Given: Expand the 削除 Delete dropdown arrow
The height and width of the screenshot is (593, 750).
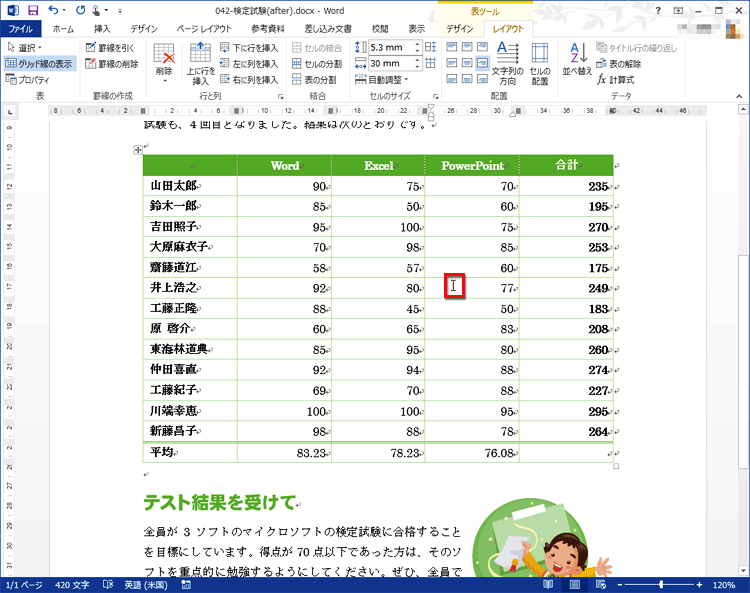Looking at the screenshot, I should coord(164,81).
